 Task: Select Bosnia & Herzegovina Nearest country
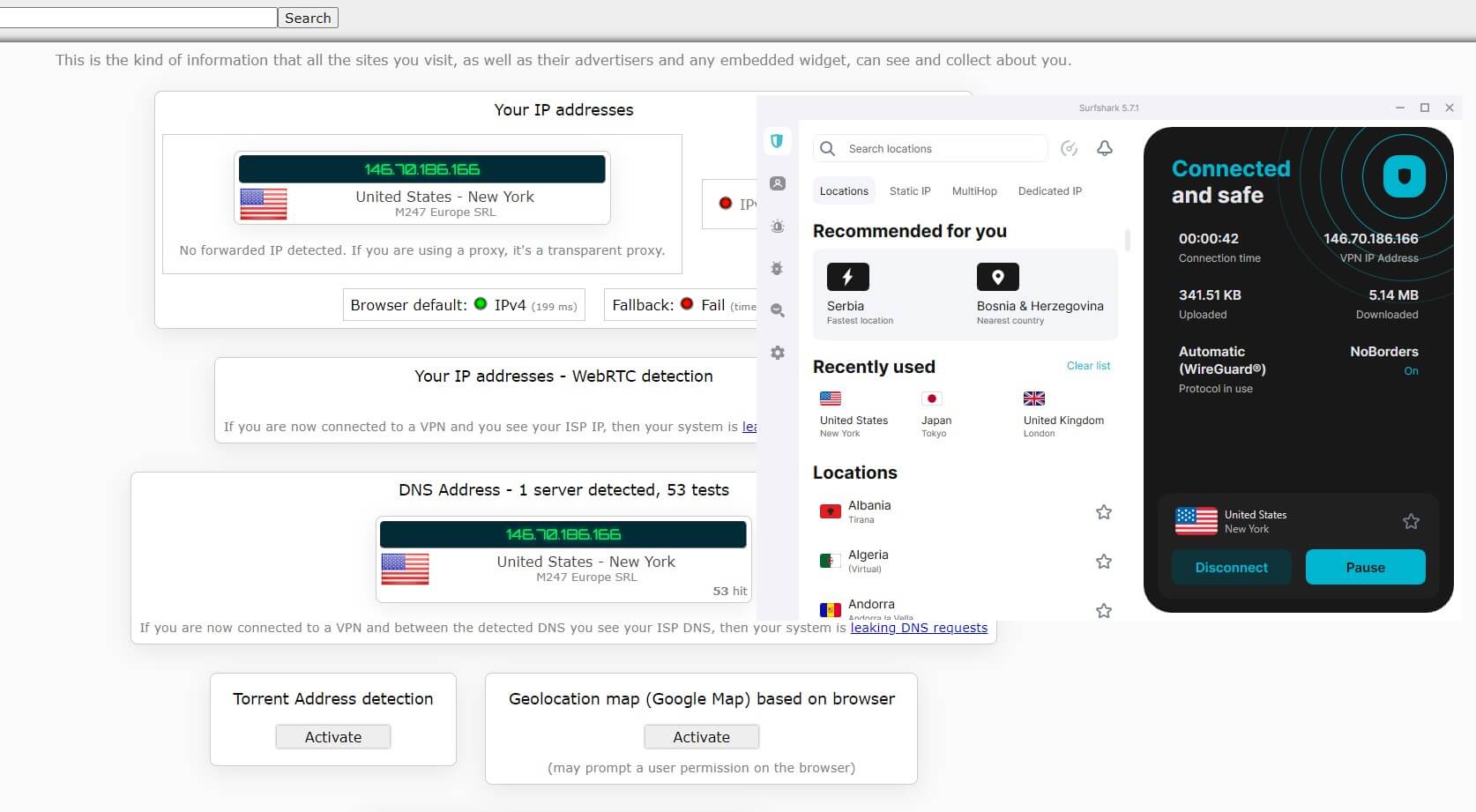pyautogui.click(x=1040, y=294)
